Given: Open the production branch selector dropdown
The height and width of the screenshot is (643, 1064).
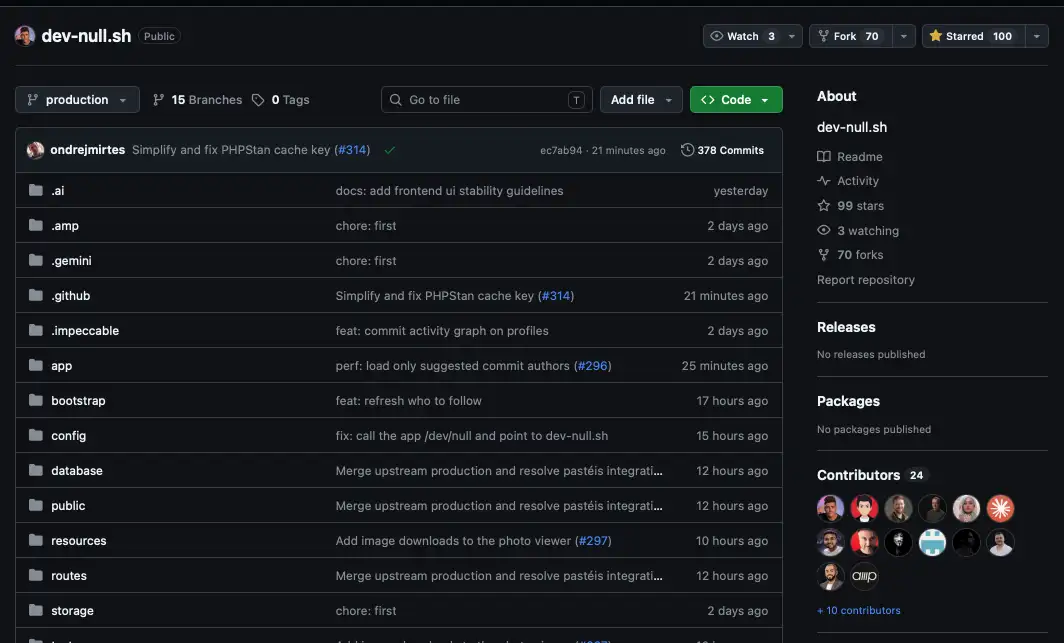Looking at the screenshot, I should [77, 100].
